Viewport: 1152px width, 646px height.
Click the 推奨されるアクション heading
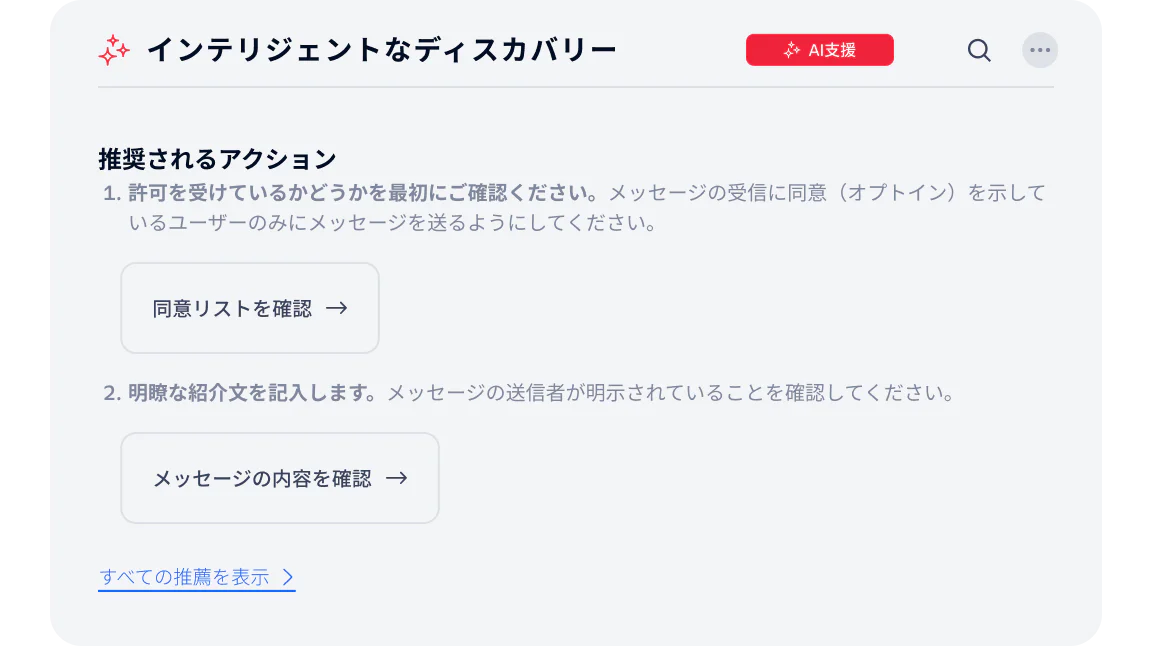[216, 158]
